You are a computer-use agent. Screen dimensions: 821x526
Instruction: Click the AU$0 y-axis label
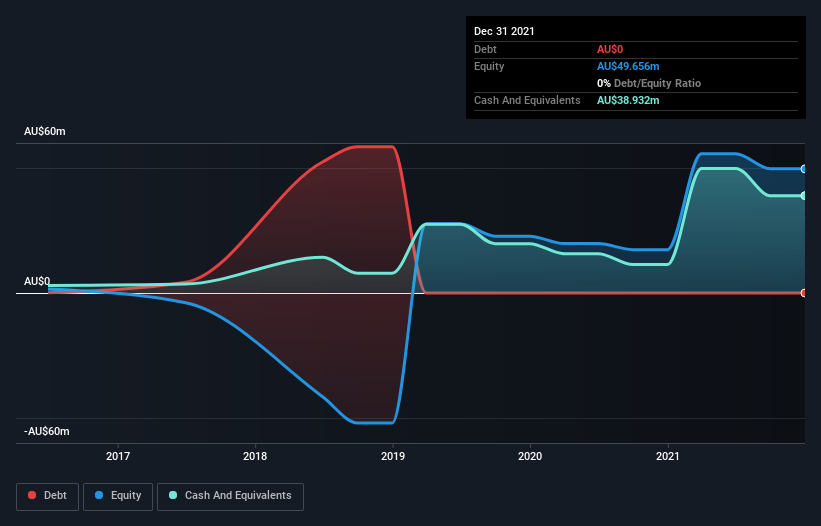[x=37, y=282]
